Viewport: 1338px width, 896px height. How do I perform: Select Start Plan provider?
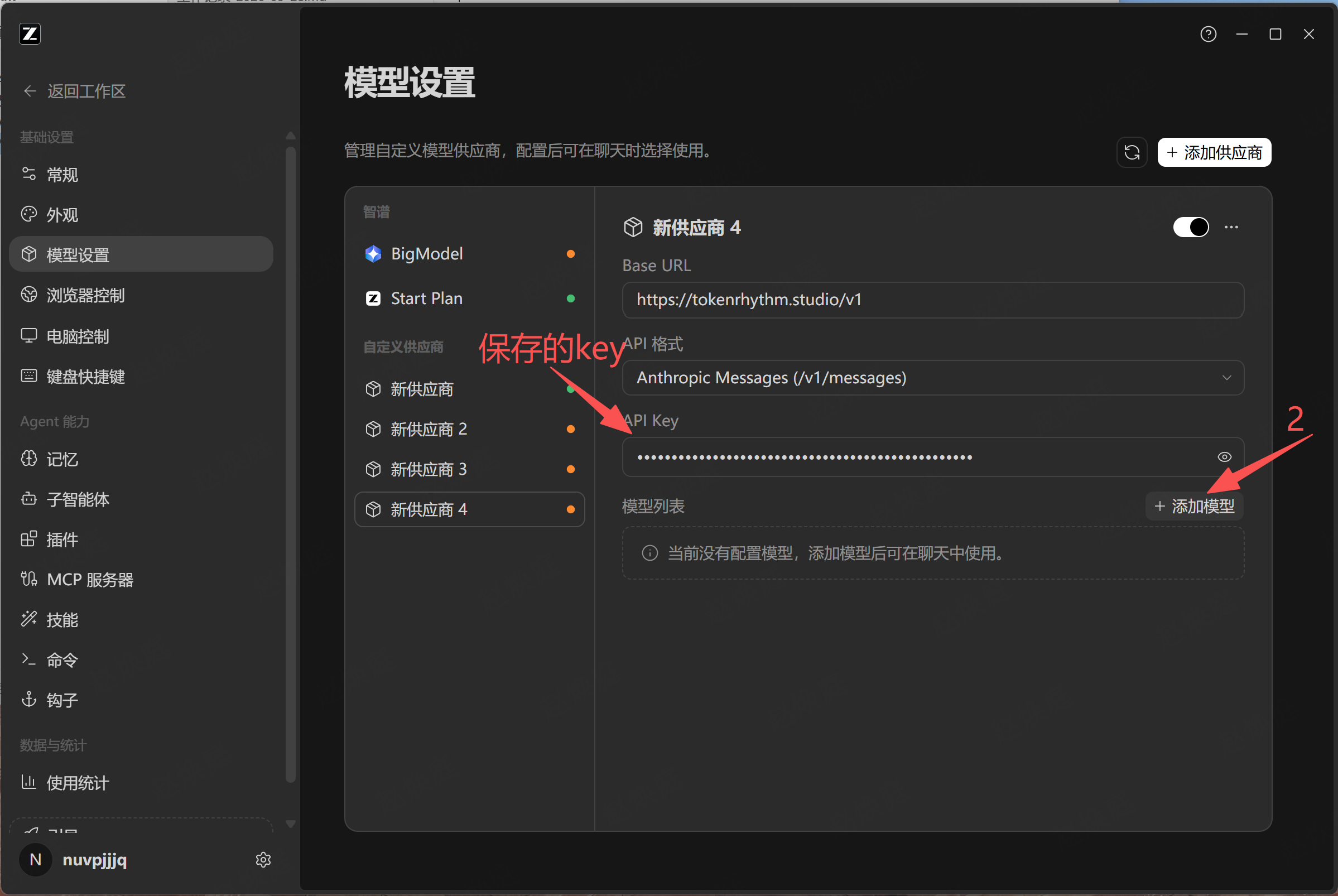pyautogui.click(x=469, y=298)
